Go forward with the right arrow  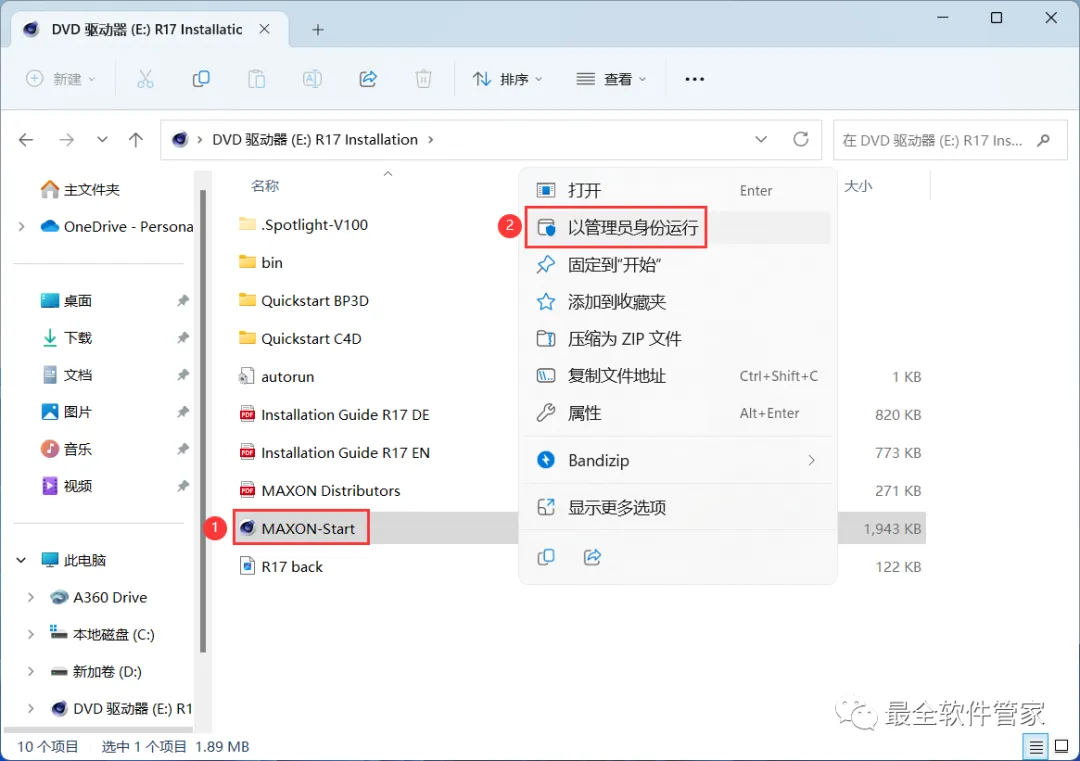(x=66, y=140)
